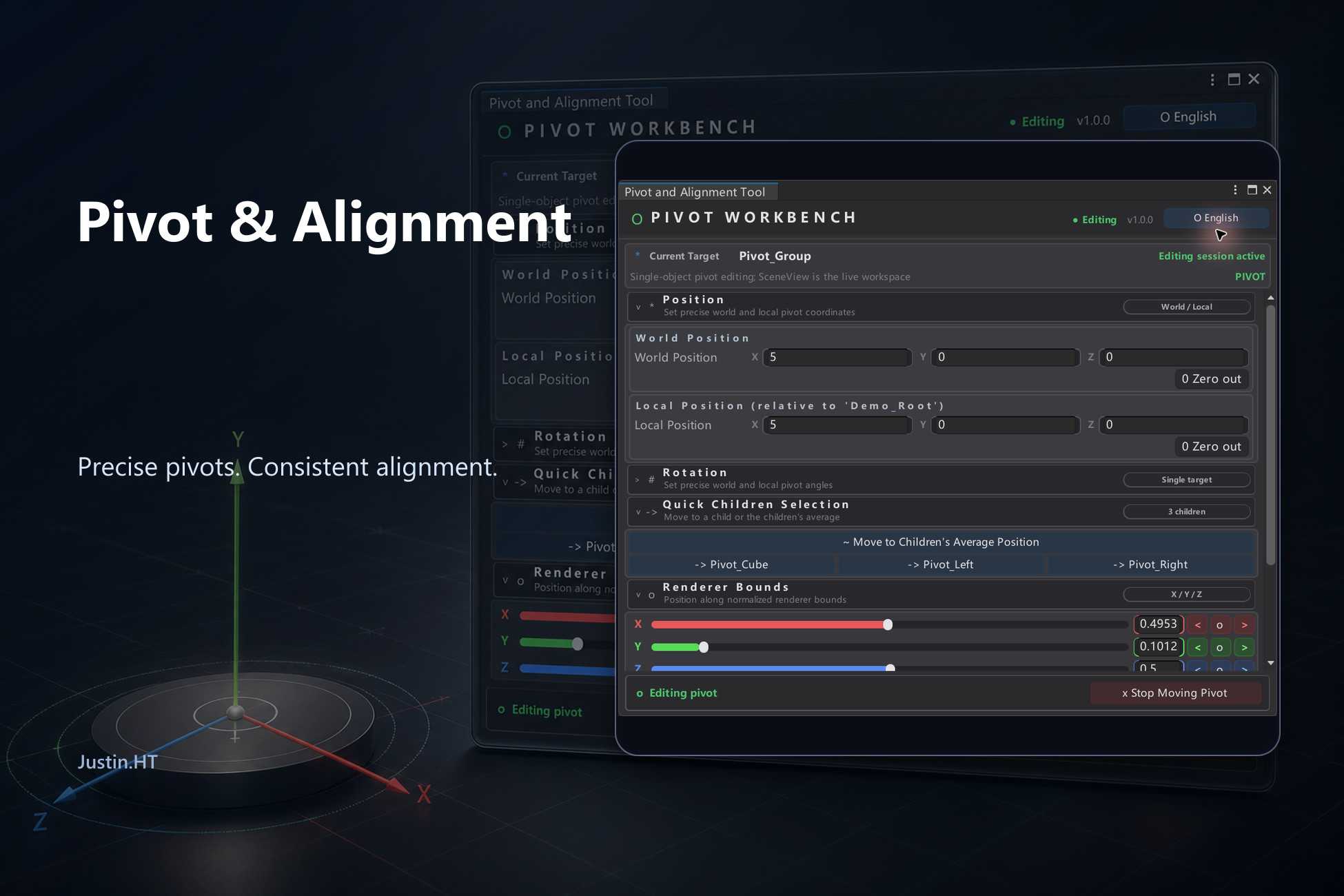Viewport: 1344px width, 896px height.
Task: Click the World Position X input field
Action: [837, 357]
